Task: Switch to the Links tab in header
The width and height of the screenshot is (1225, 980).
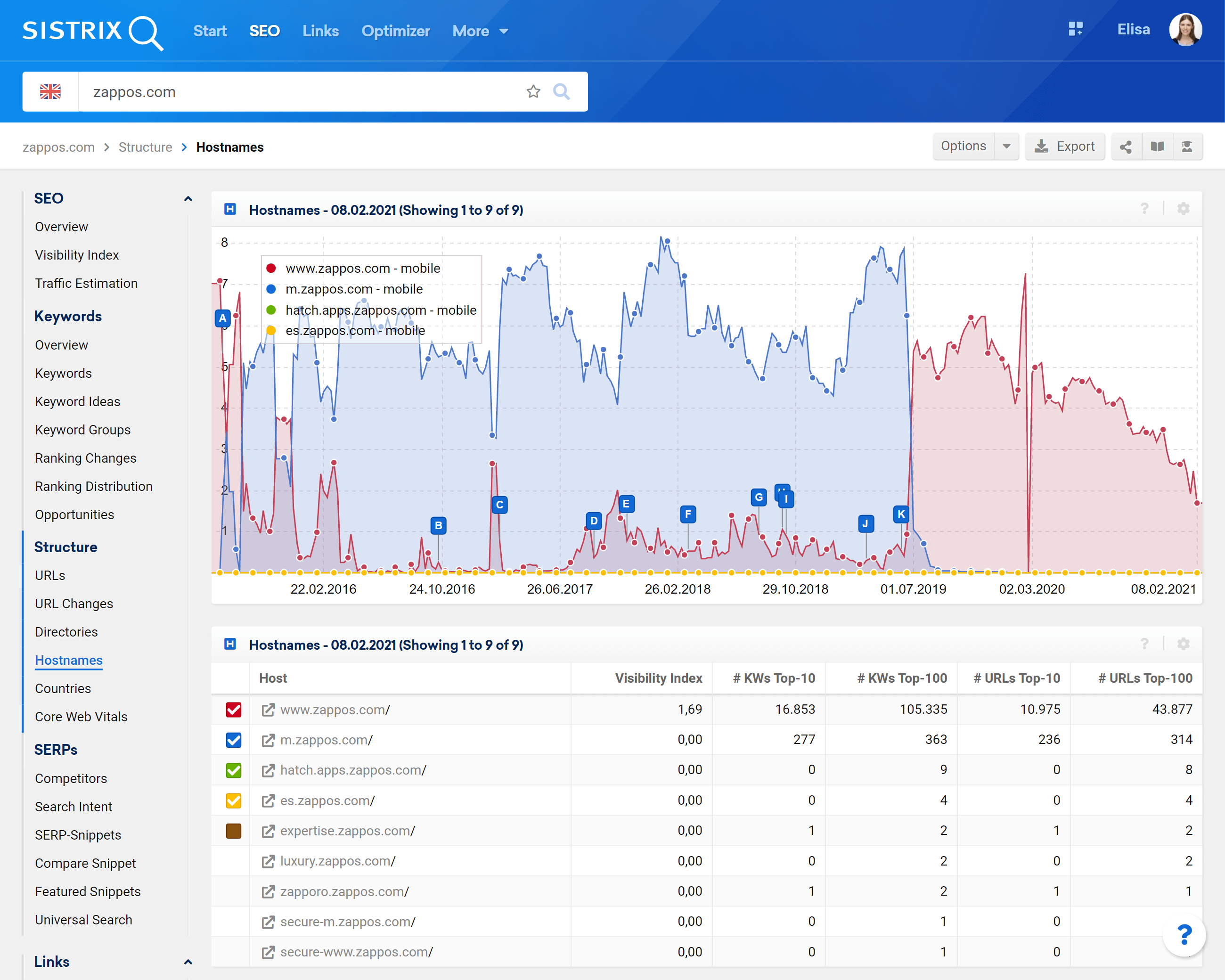Action: [x=320, y=31]
